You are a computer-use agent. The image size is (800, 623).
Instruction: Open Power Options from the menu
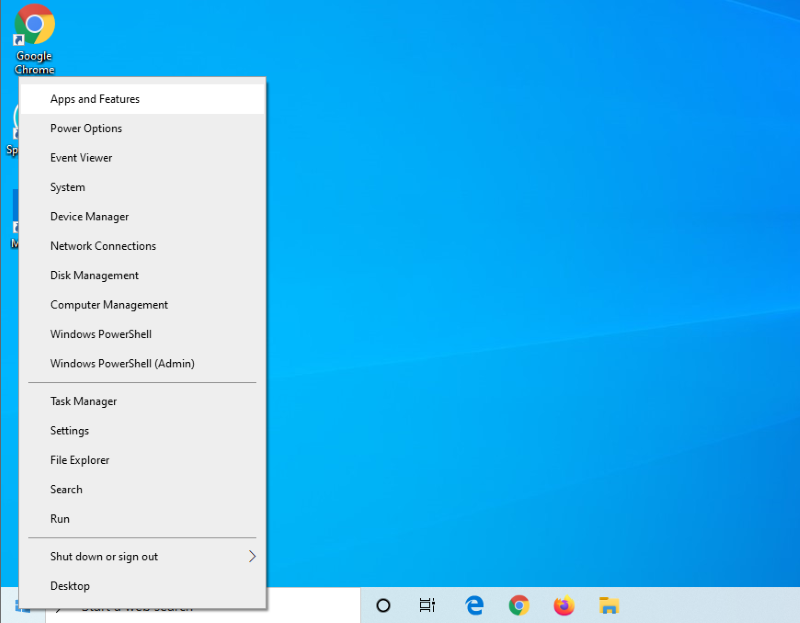click(x=86, y=128)
